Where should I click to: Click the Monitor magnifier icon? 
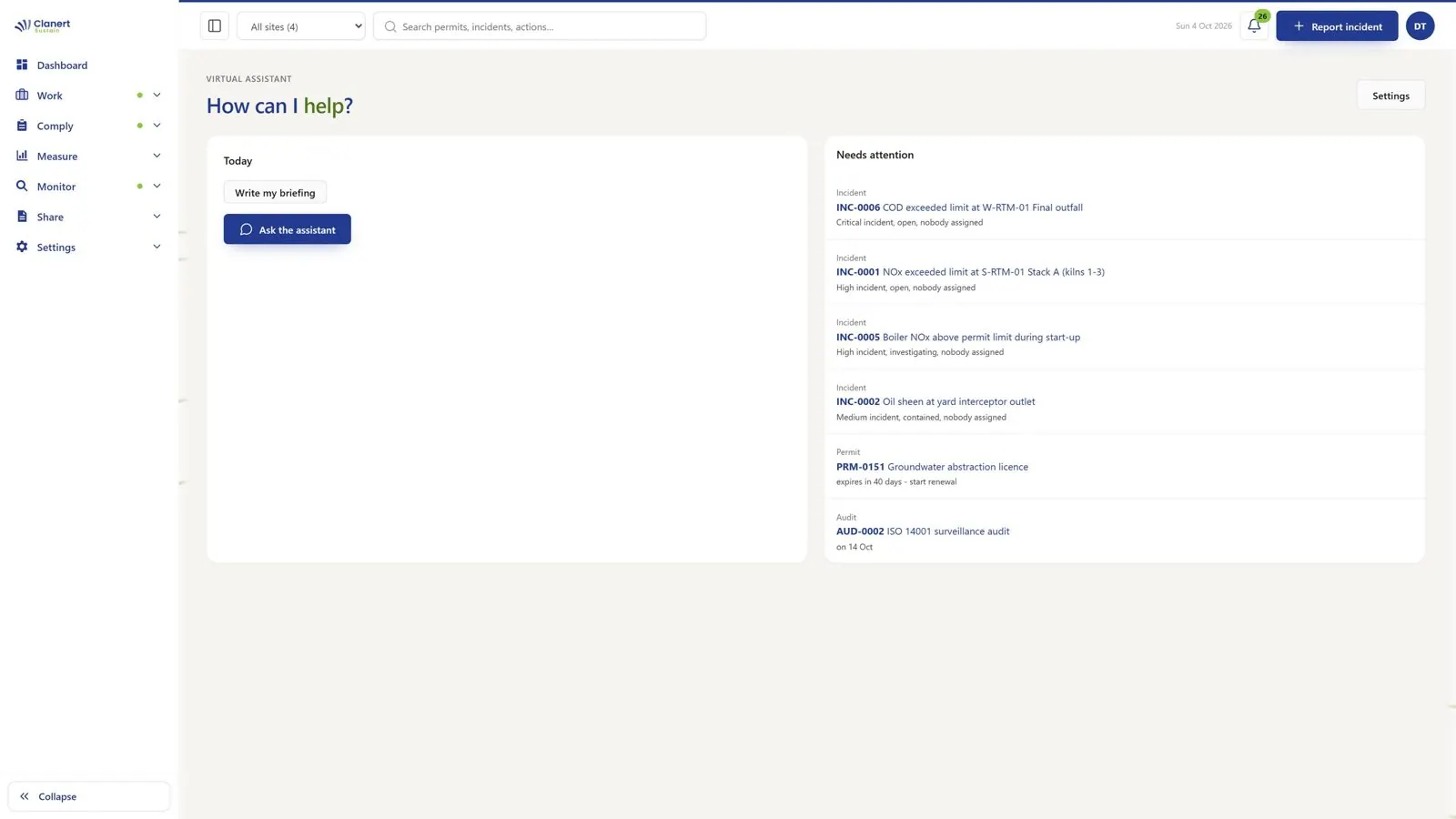pos(22,186)
